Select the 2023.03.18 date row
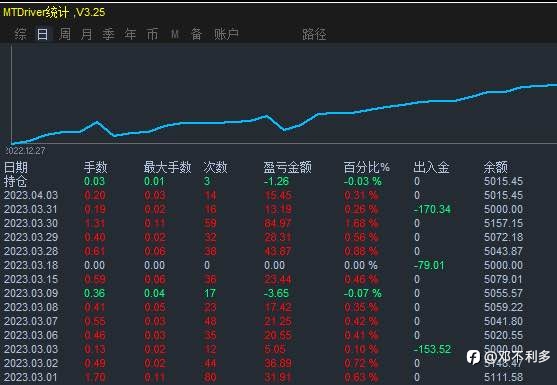557x385 pixels. (x=31, y=265)
